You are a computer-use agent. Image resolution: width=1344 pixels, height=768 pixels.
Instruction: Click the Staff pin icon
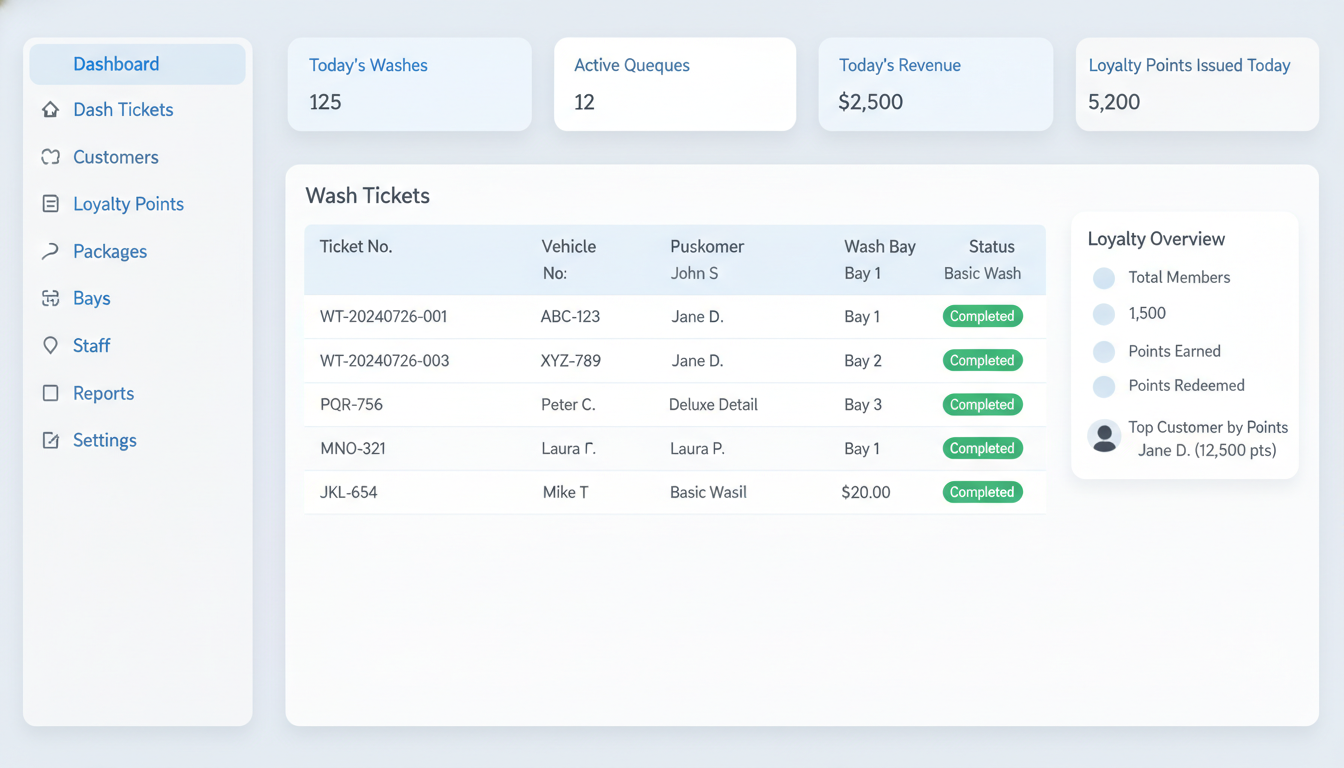[51, 345]
